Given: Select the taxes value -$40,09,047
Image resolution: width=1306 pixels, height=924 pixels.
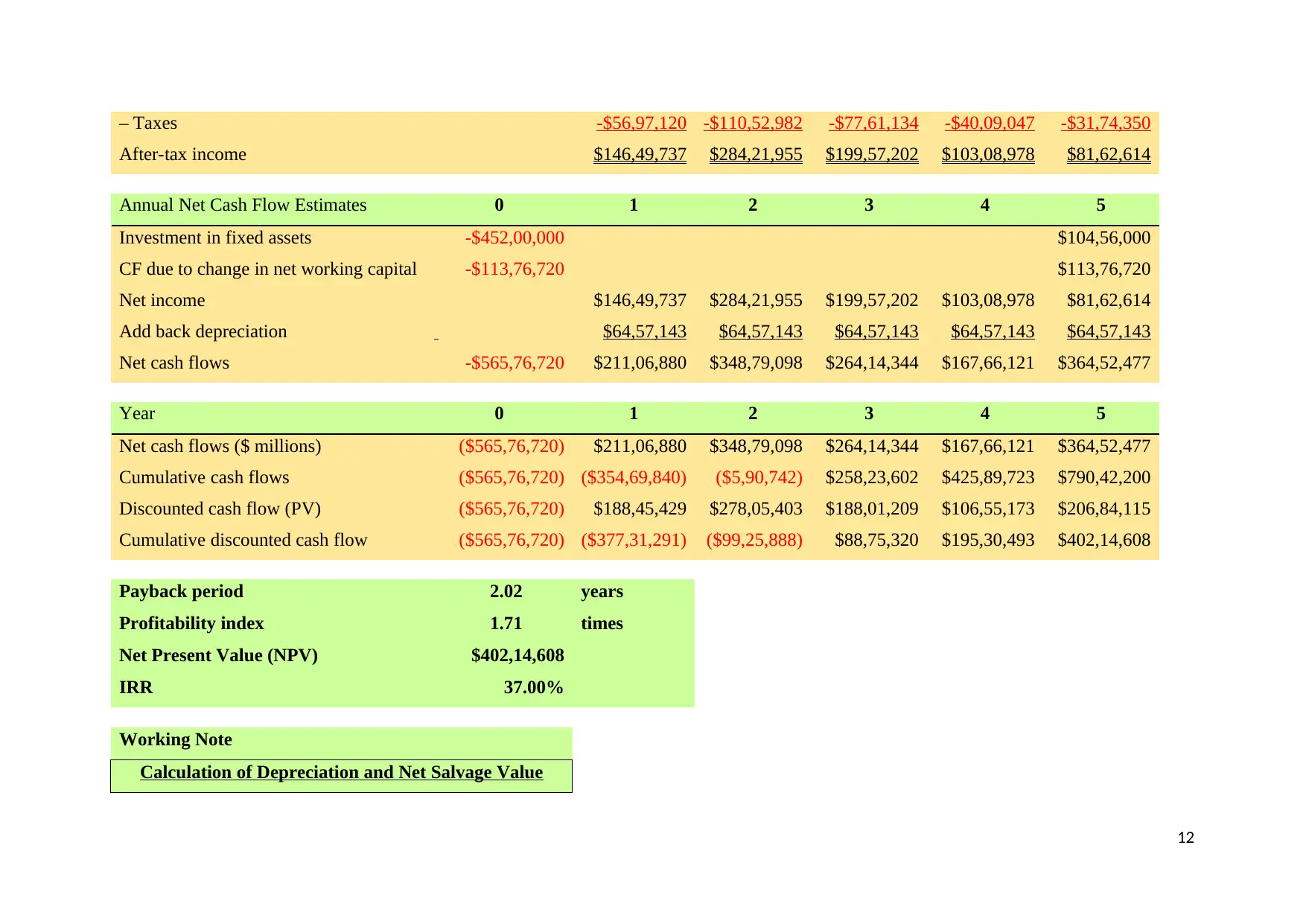Looking at the screenshot, I should coord(990,124).
